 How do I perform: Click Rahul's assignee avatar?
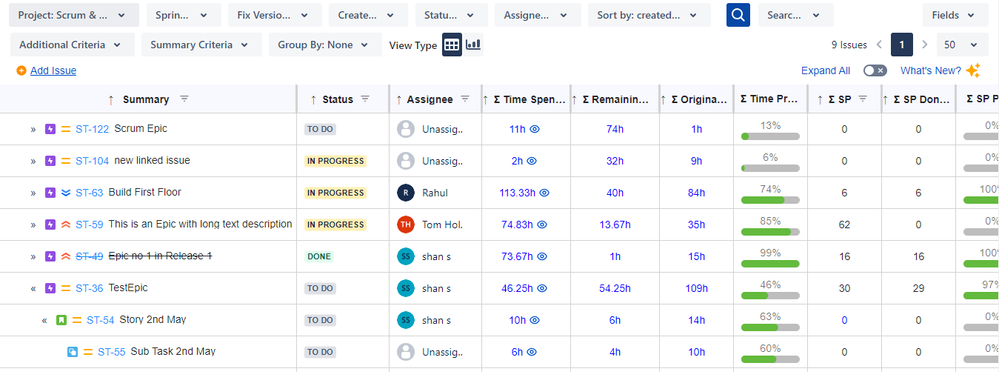(x=405, y=192)
